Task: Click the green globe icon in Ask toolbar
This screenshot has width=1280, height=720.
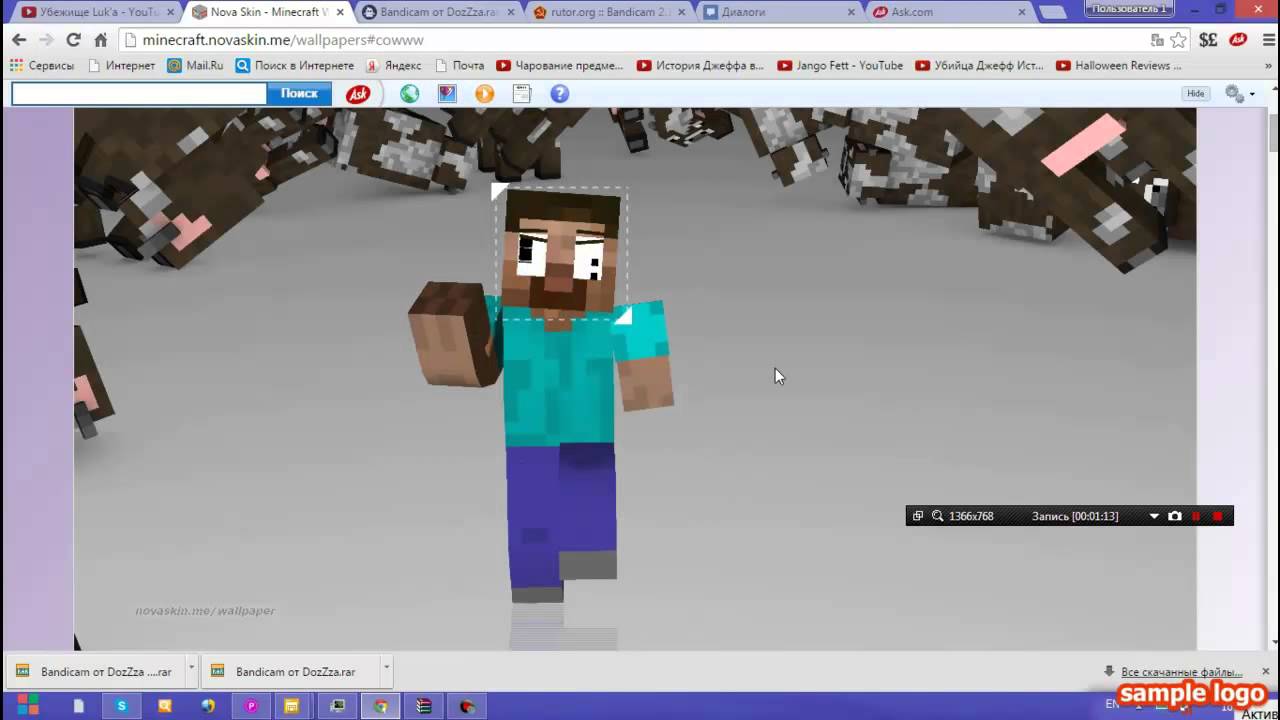Action: click(x=410, y=94)
